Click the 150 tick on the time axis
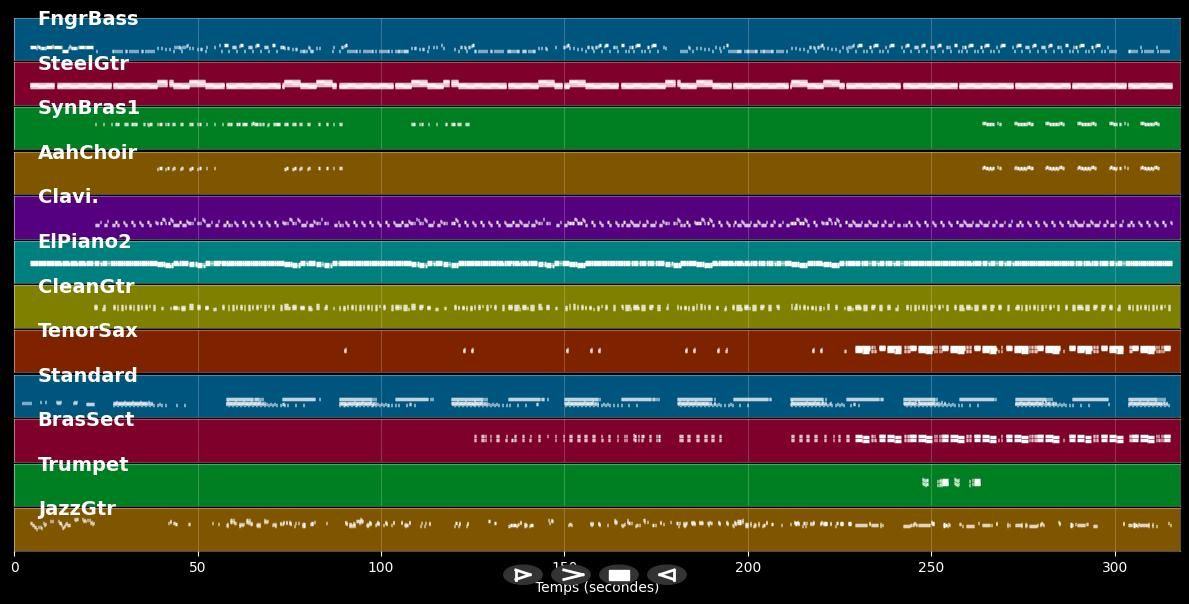 pos(564,567)
